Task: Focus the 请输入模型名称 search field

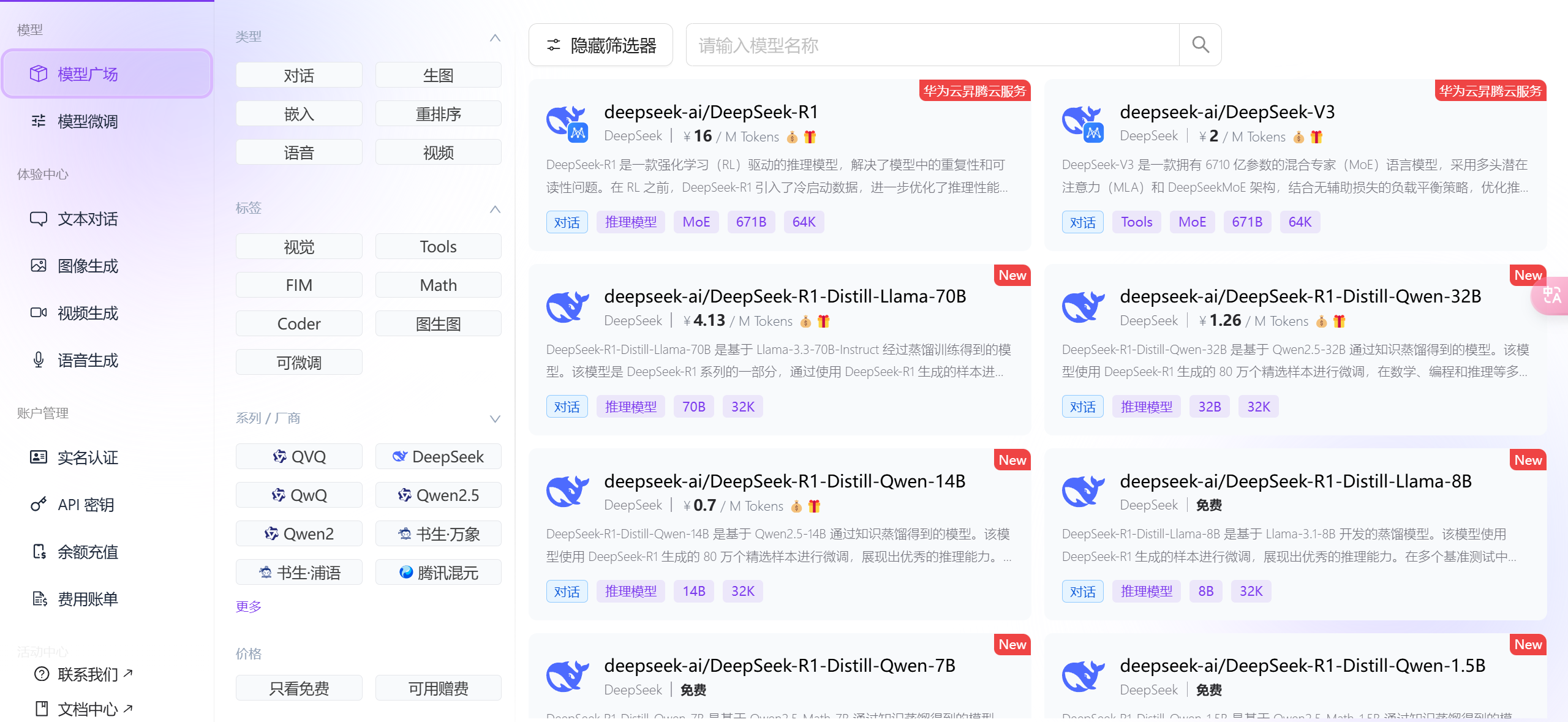Action: pyautogui.click(x=932, y=45)
